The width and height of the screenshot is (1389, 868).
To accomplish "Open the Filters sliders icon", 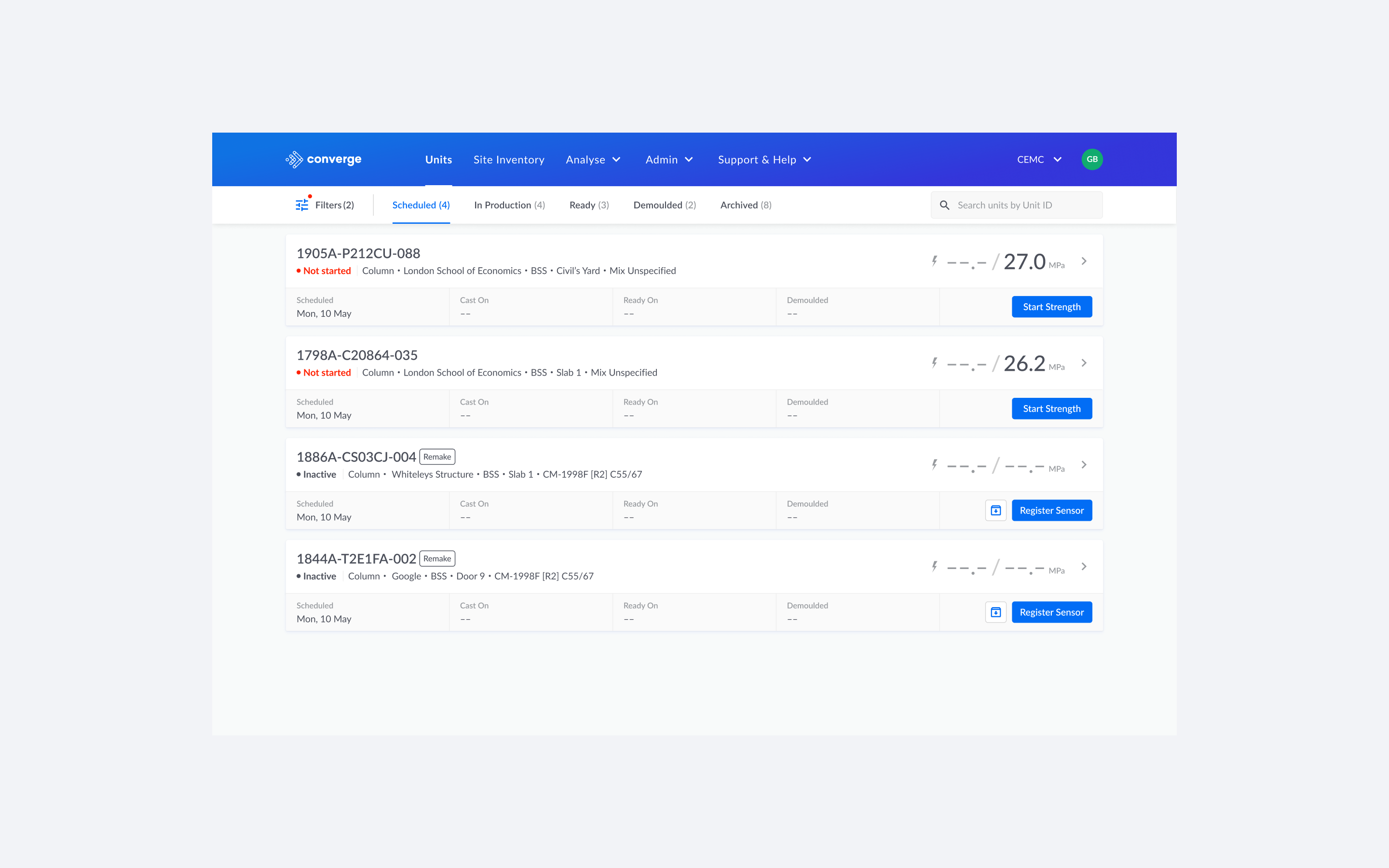I will point(302,205).
